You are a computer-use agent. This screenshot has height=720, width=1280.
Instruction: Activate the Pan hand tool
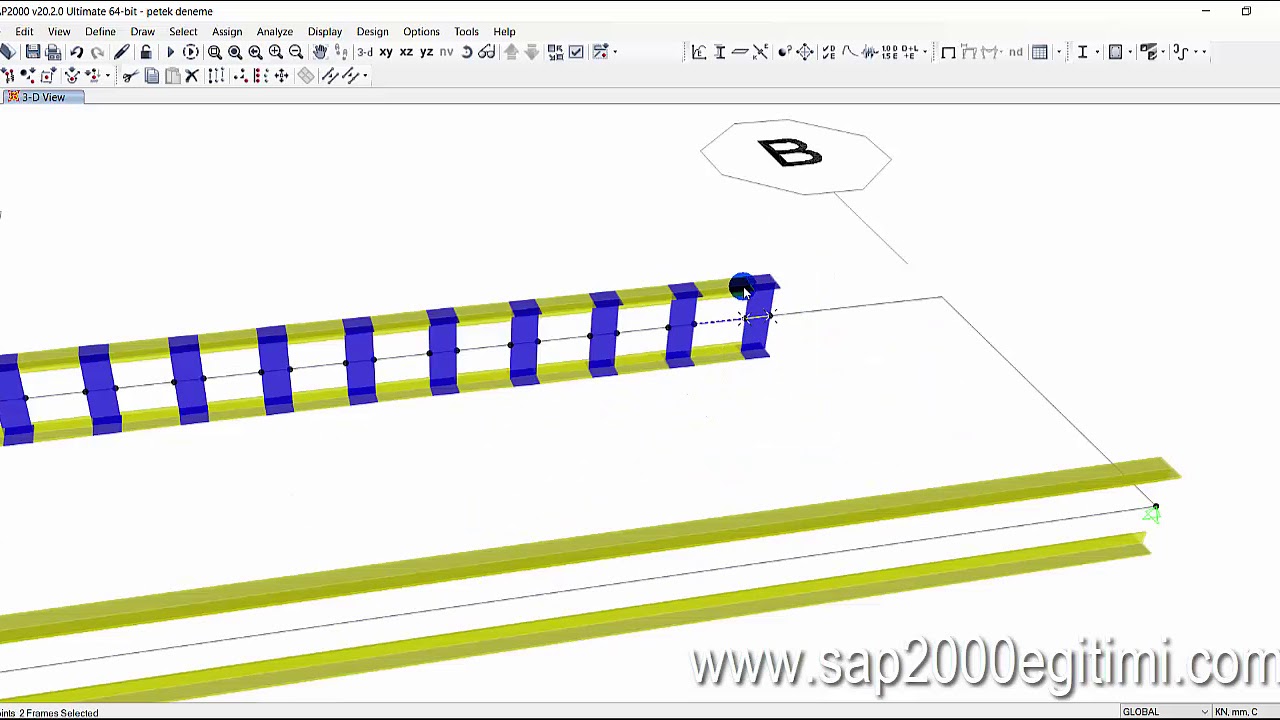click(x=320, y=52)
